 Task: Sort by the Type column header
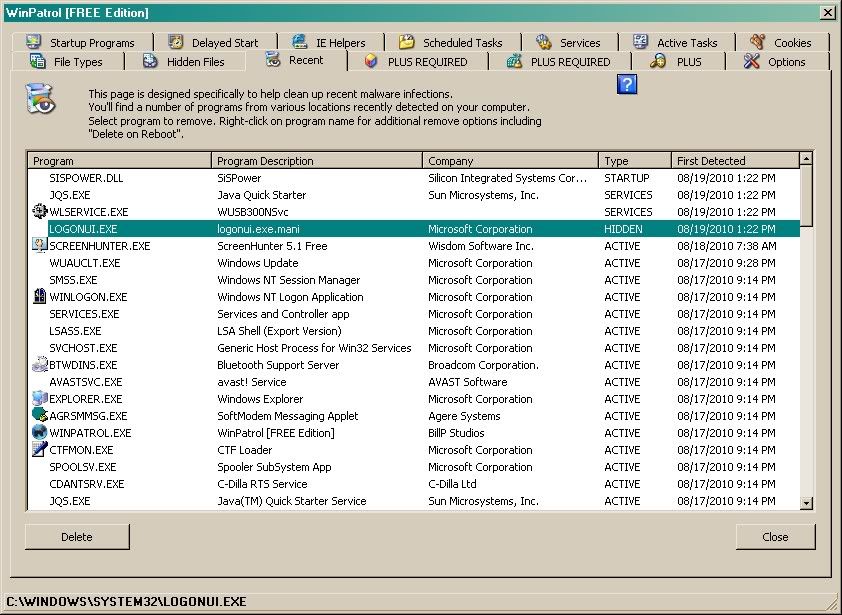pyautogui.click(x=635, y=161)
